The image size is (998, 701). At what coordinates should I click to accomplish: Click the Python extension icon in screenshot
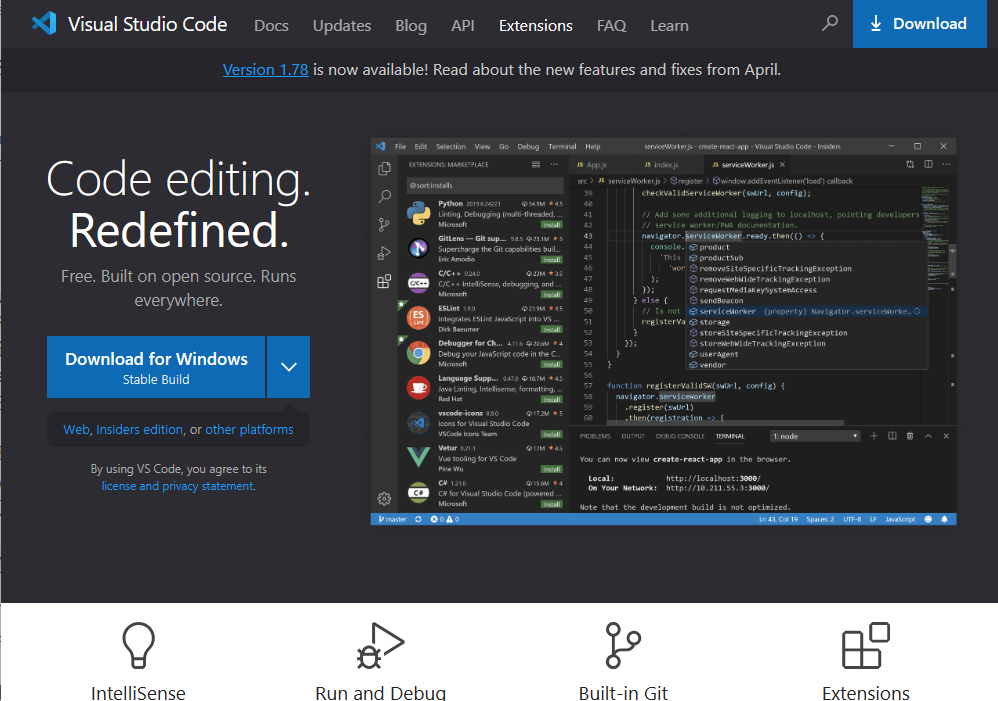click(x=418, y=213)
